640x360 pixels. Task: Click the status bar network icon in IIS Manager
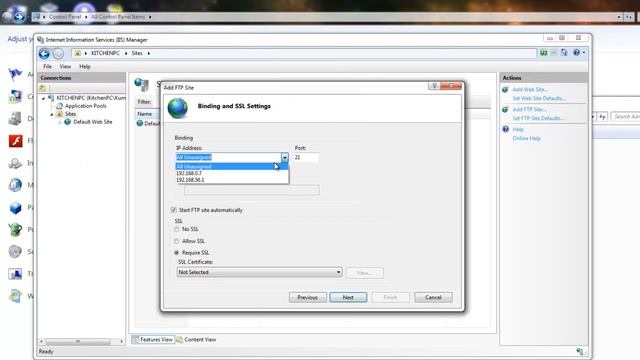pyautogui.click(x=580, y=351)
